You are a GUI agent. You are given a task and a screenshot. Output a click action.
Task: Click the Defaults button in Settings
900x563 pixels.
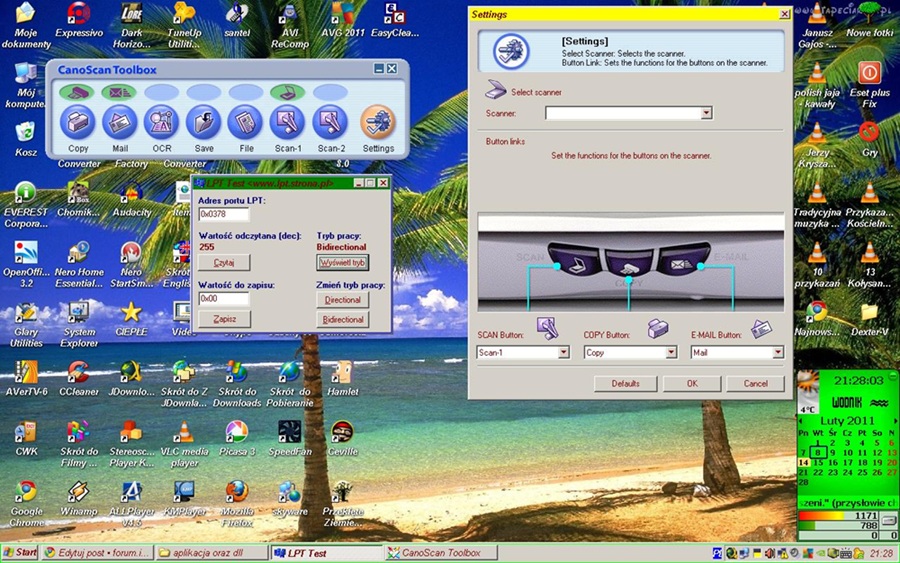coord(625,384)
